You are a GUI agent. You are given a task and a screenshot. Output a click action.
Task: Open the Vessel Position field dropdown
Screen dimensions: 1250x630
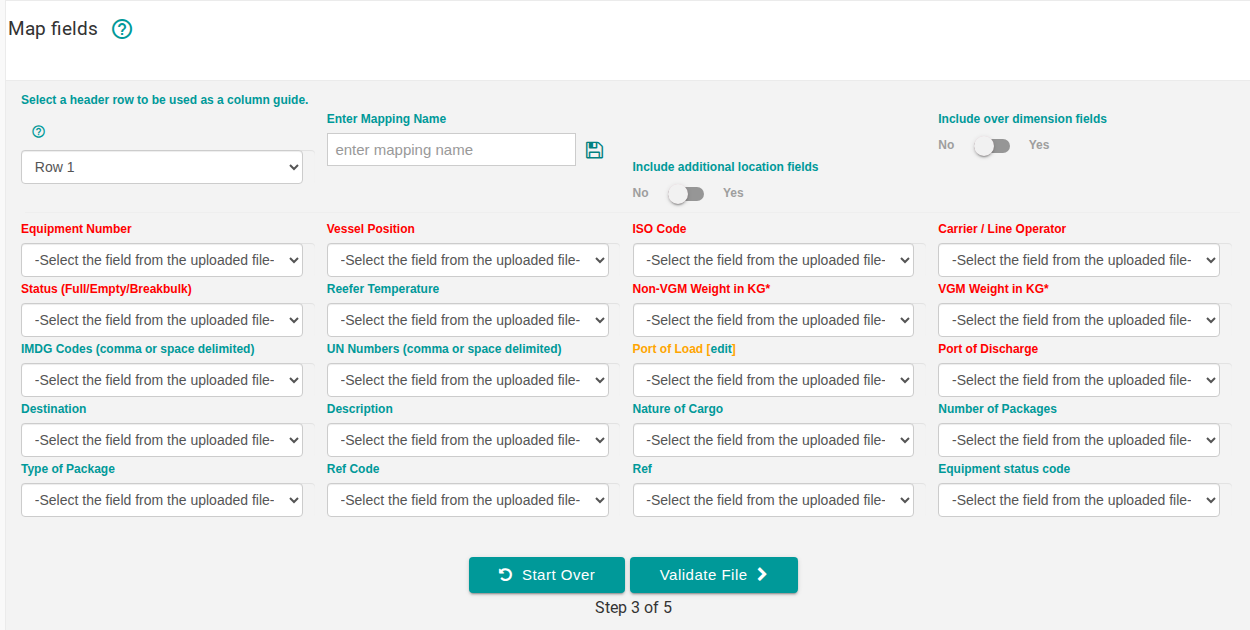[468, 260]
